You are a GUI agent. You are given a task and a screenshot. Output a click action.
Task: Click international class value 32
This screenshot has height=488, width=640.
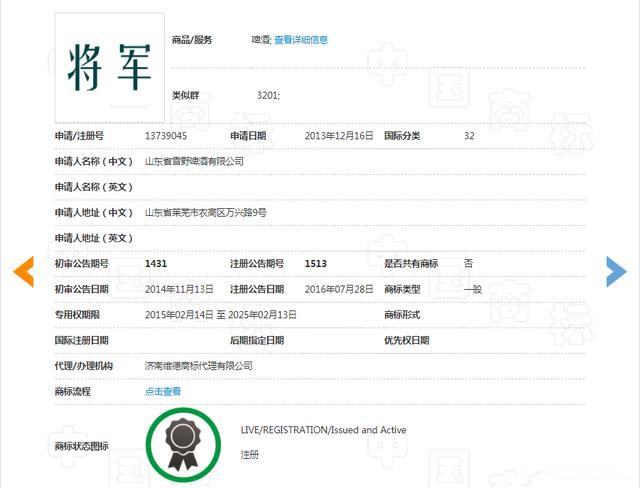(x=469, y=135)
